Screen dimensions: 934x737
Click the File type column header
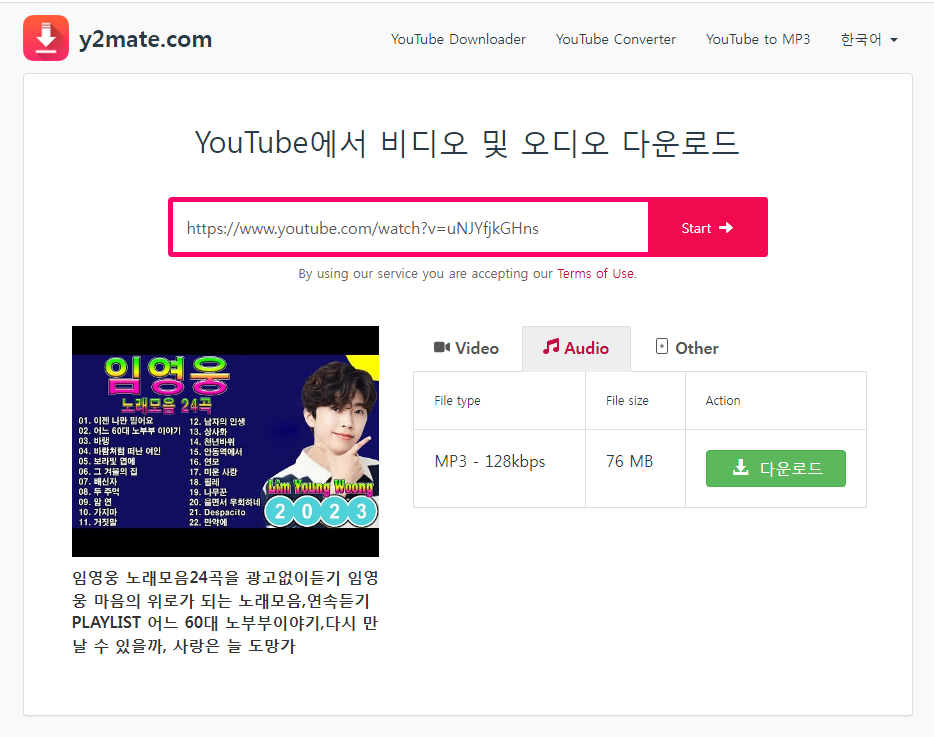[x=499, y=400]
